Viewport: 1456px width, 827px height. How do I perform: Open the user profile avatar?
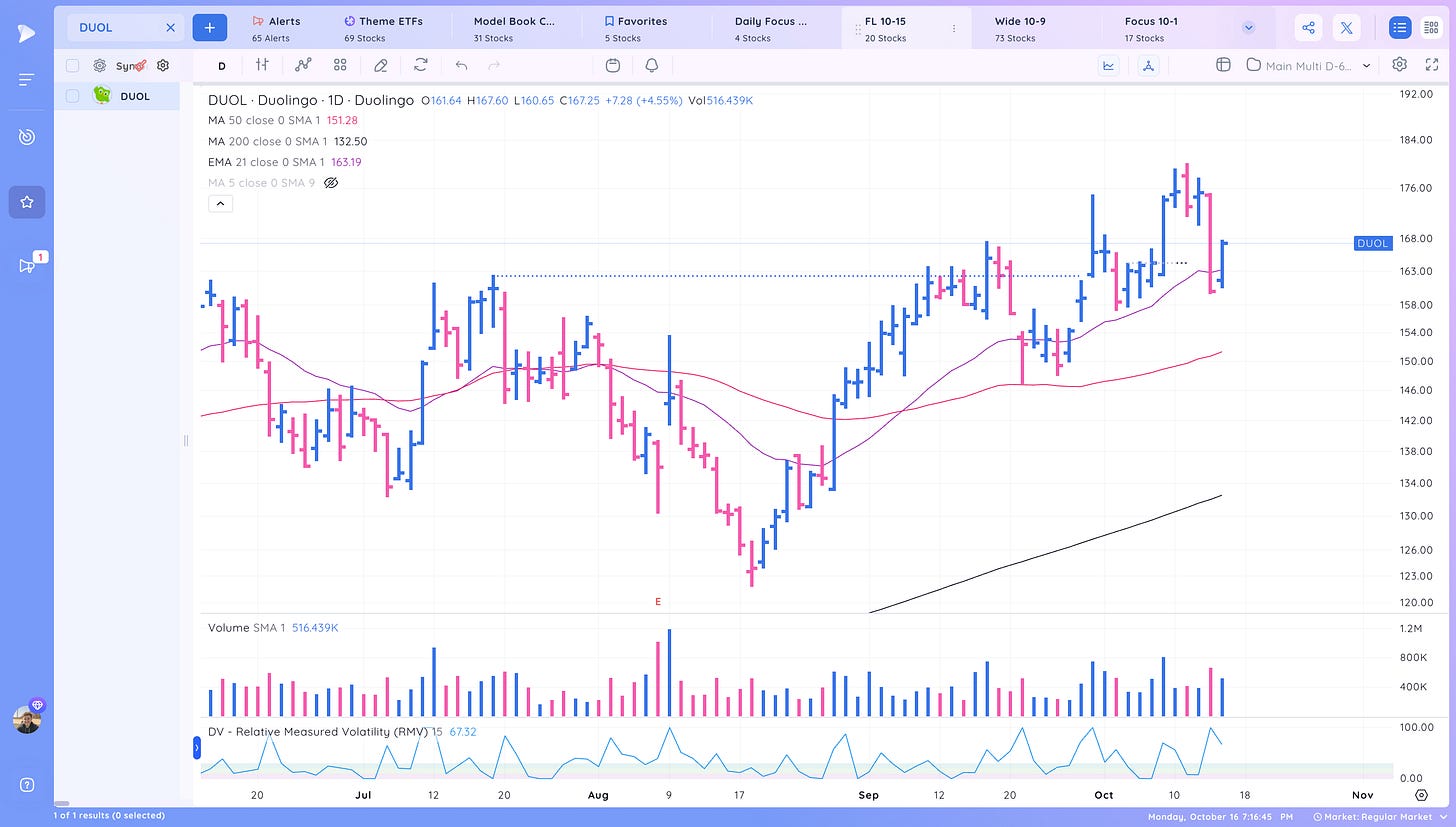(27, 719)
